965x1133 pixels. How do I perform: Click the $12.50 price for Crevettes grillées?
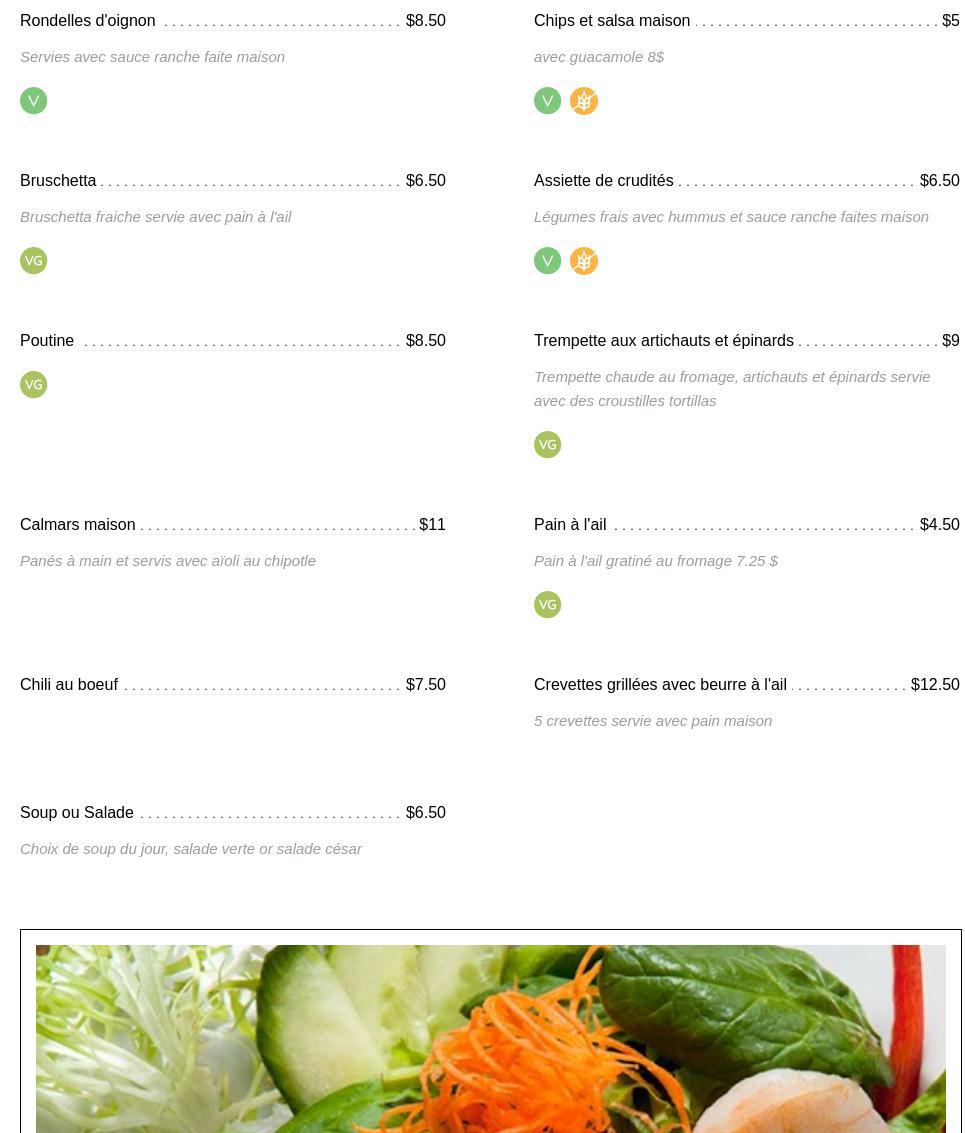(x=935, y=684)
